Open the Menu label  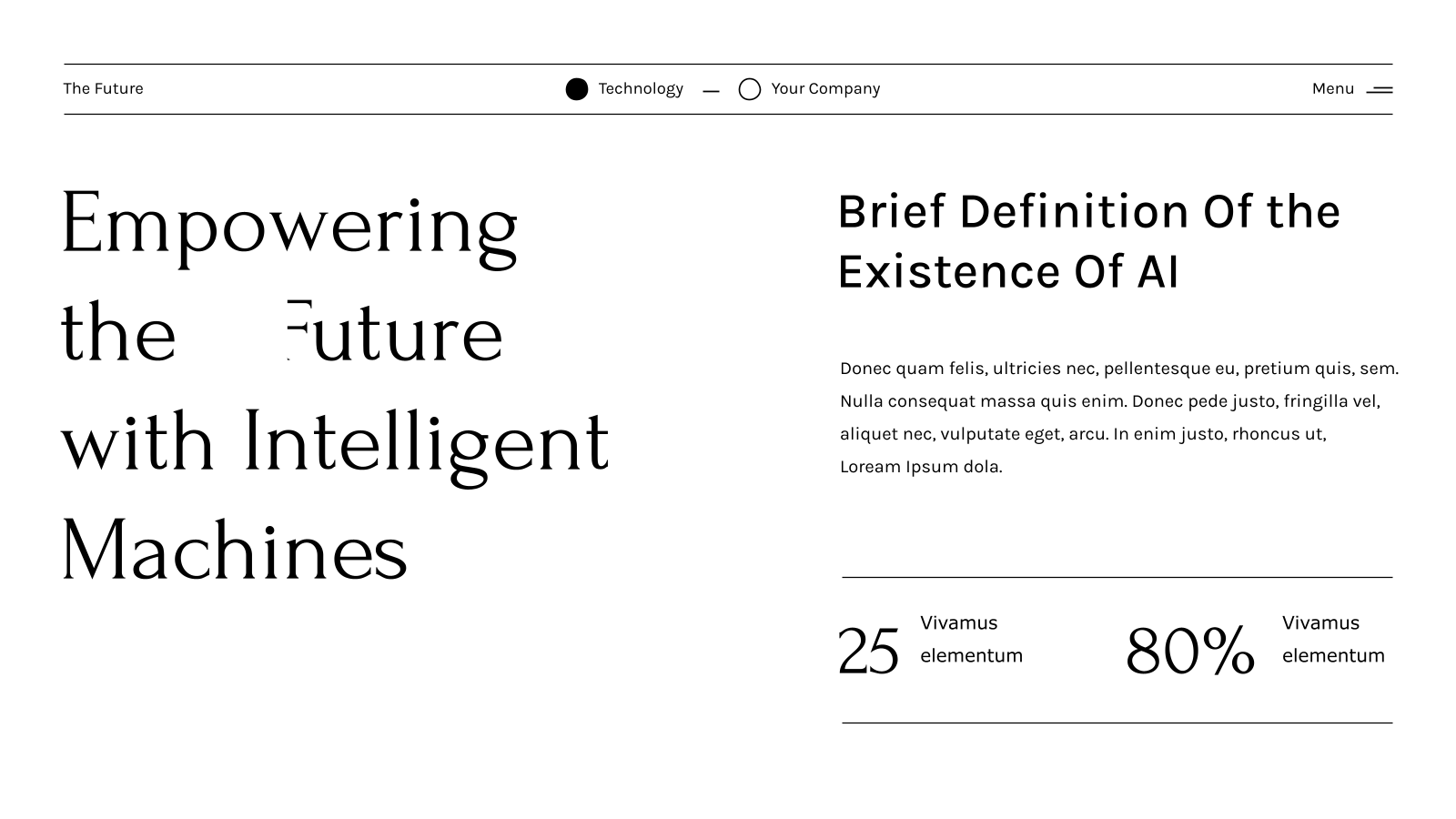click(x=1333, y=88)
